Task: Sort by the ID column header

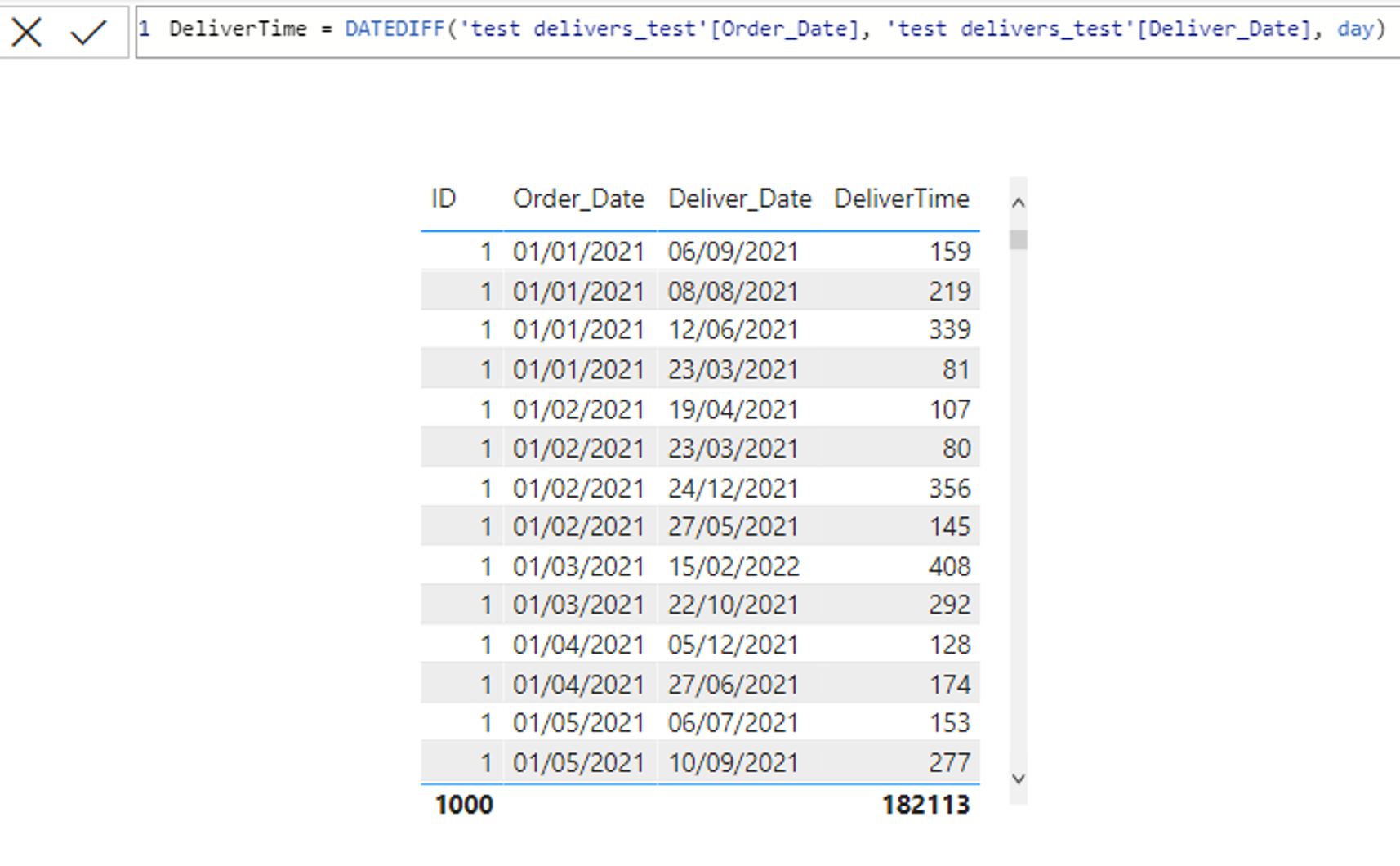Action: pos(444,199)
